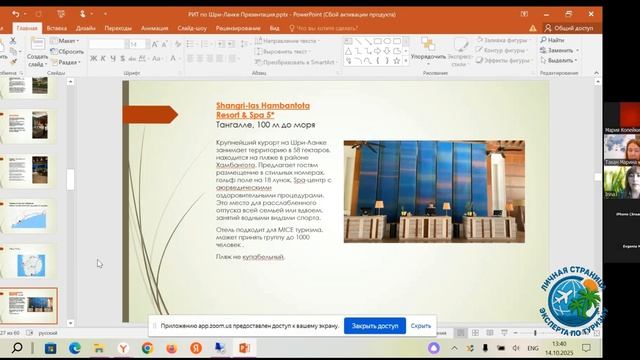640x360 pixels.
Task: Toggle strikethrough text formatting
Action: click(x=132, y=59)
